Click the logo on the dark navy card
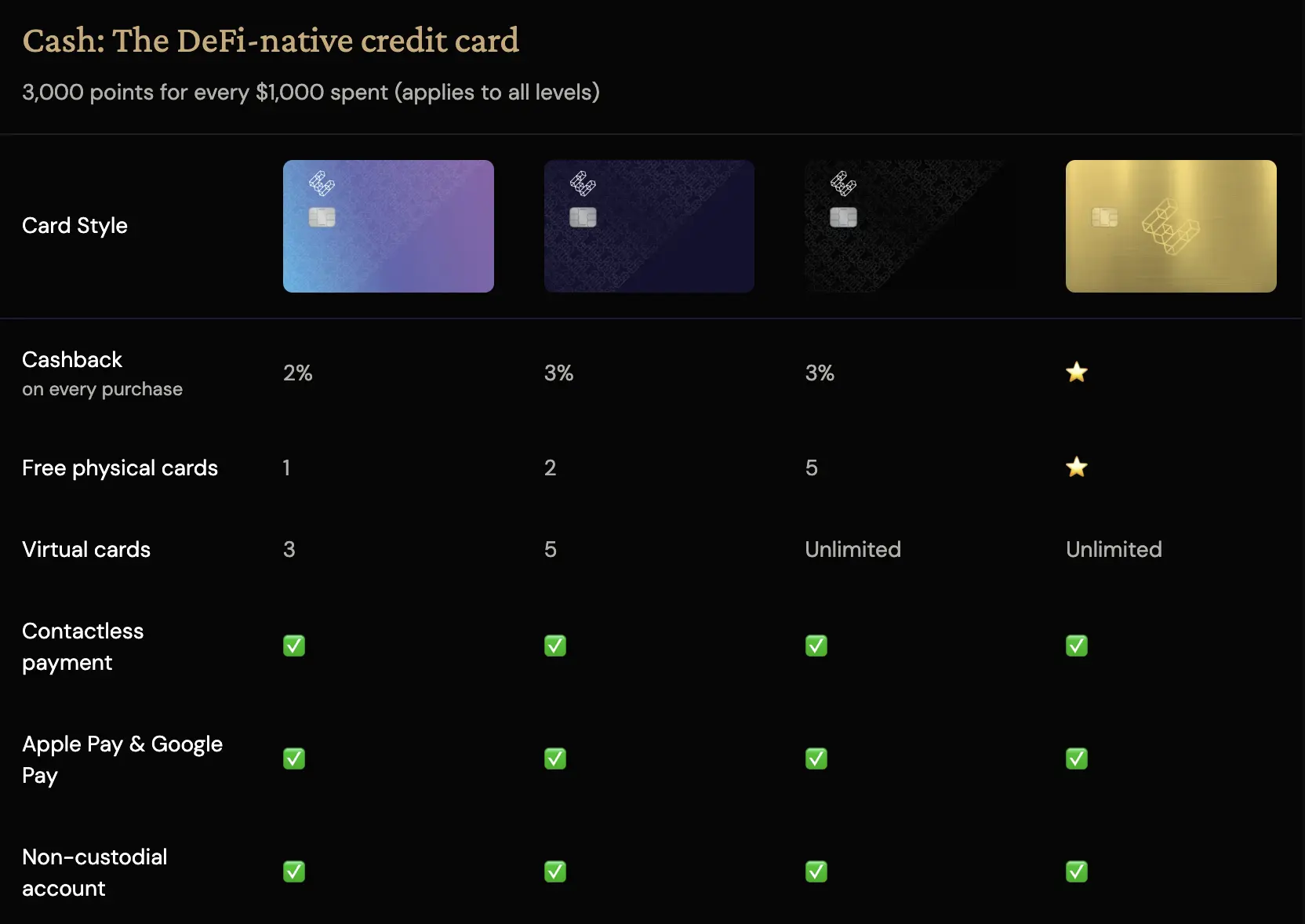 point(583,184)
